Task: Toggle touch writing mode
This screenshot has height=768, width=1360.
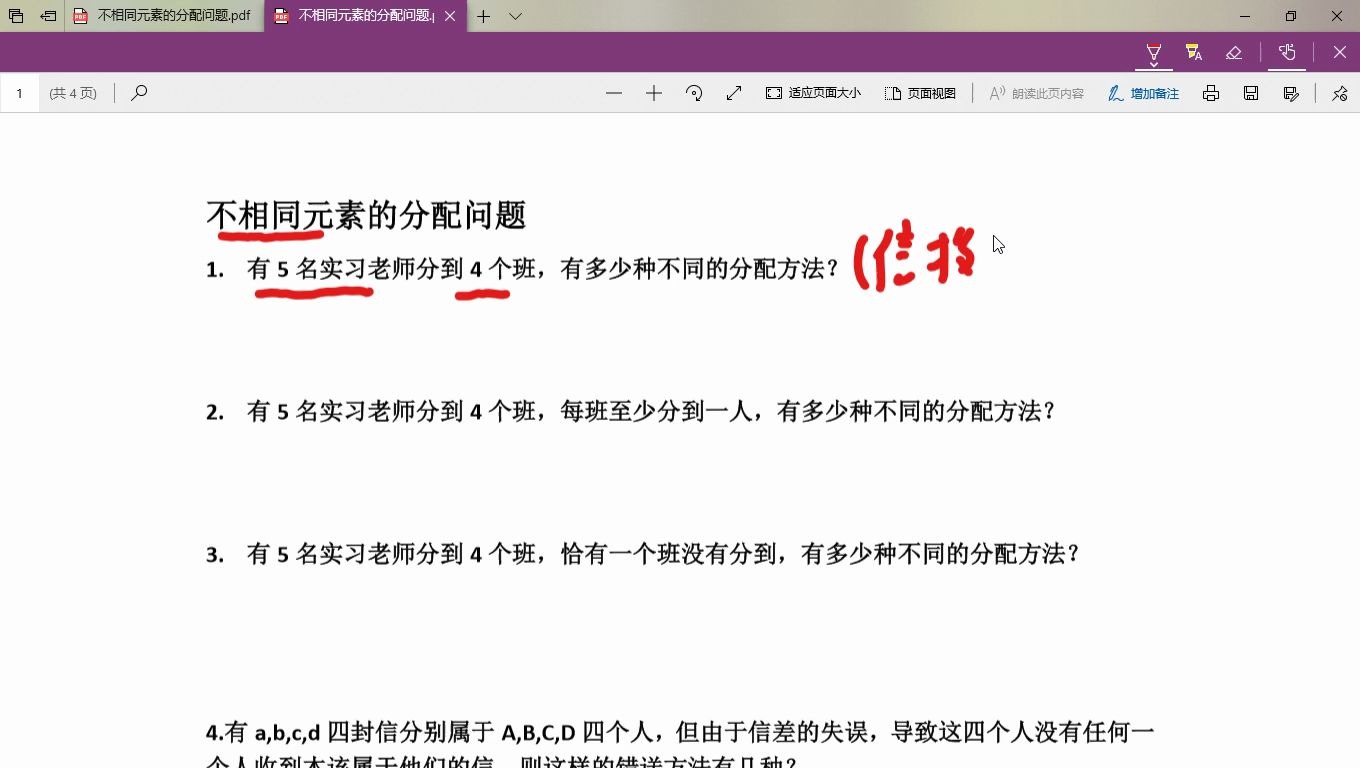Action: click(1287, 52)
